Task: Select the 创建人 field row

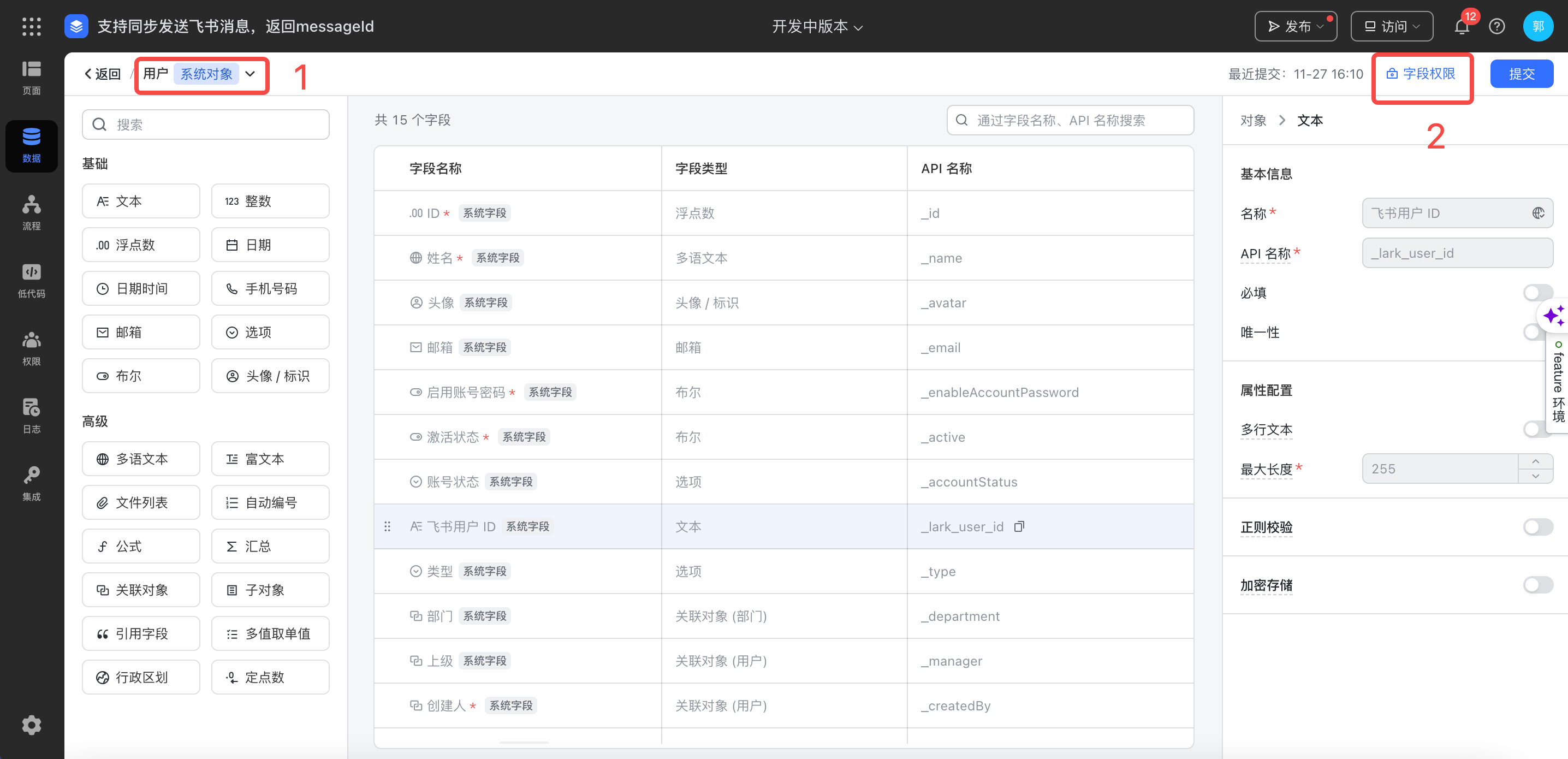Action: (783, 705)
